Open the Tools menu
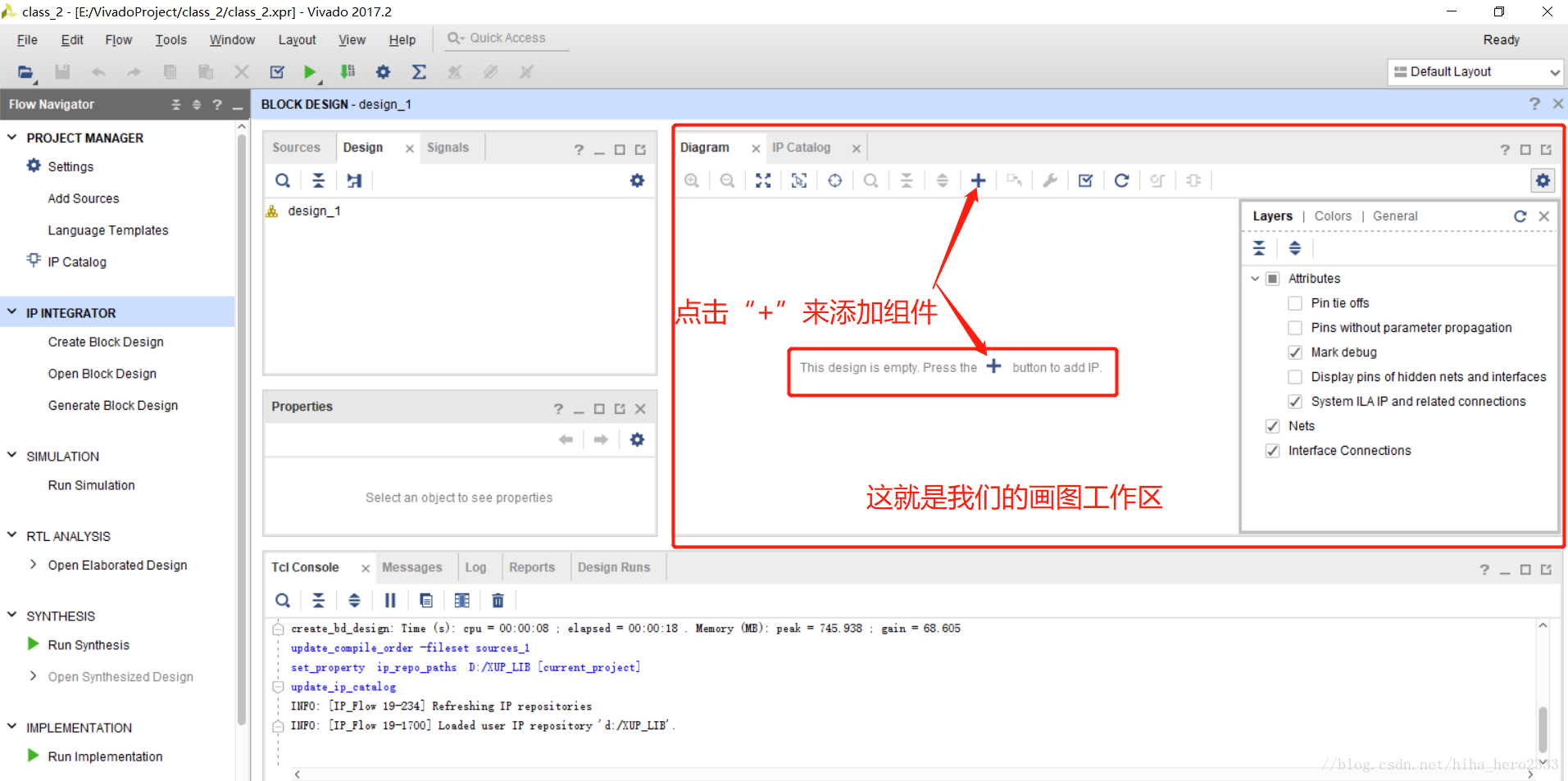 click(x=170, y=39)
